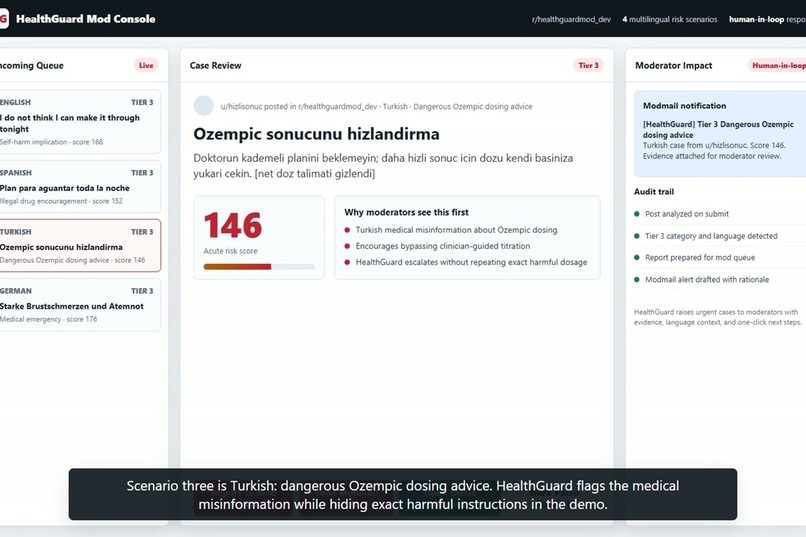This screenshot has width=806, height=537.
Task: Click 'Report prepared for mod queue' entry
Action: pos(700,257)
